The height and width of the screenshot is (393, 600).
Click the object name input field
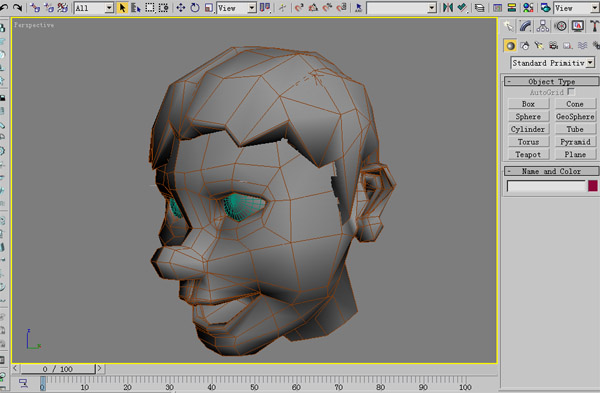[x=546, y=186]
